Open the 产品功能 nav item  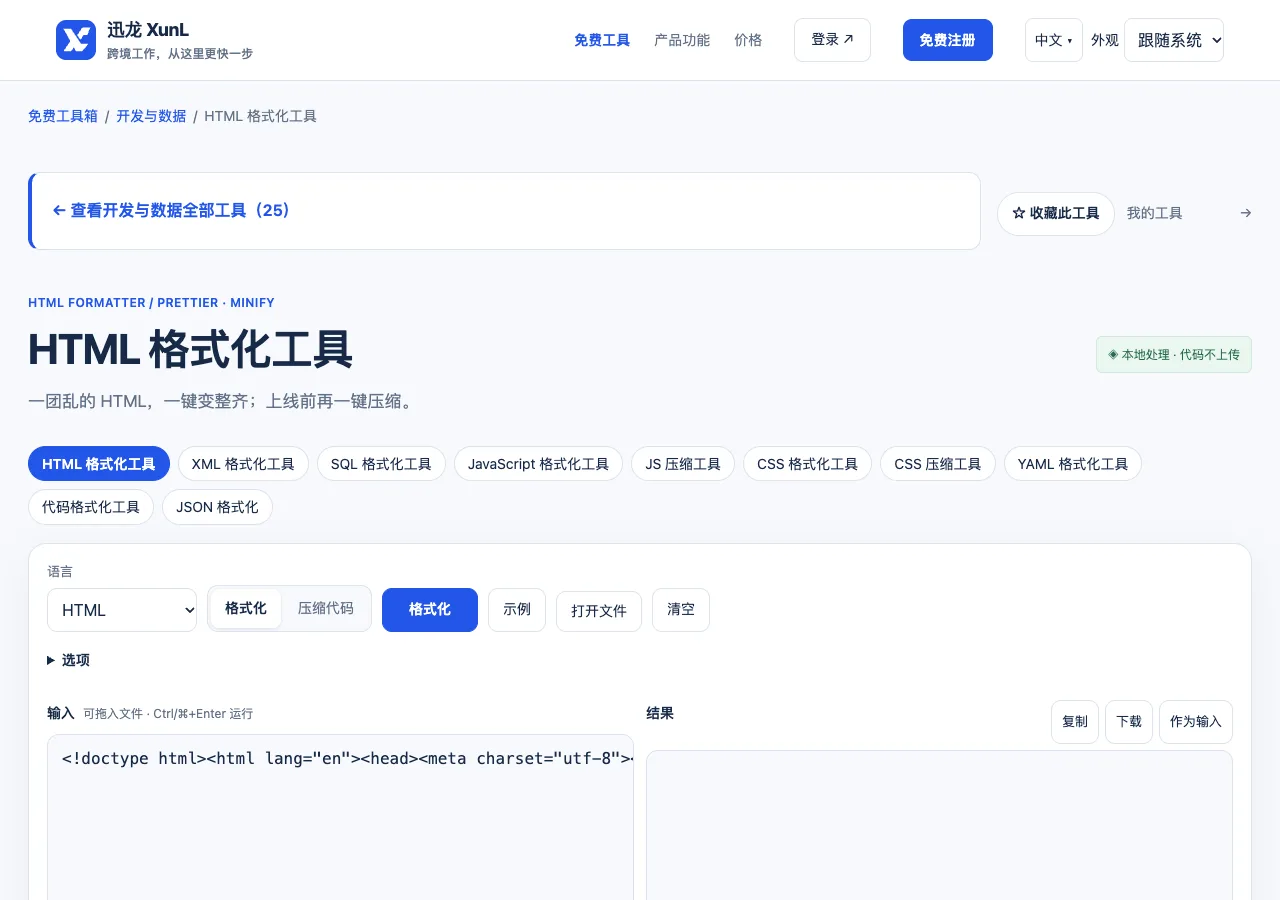[x=682, y=40]
